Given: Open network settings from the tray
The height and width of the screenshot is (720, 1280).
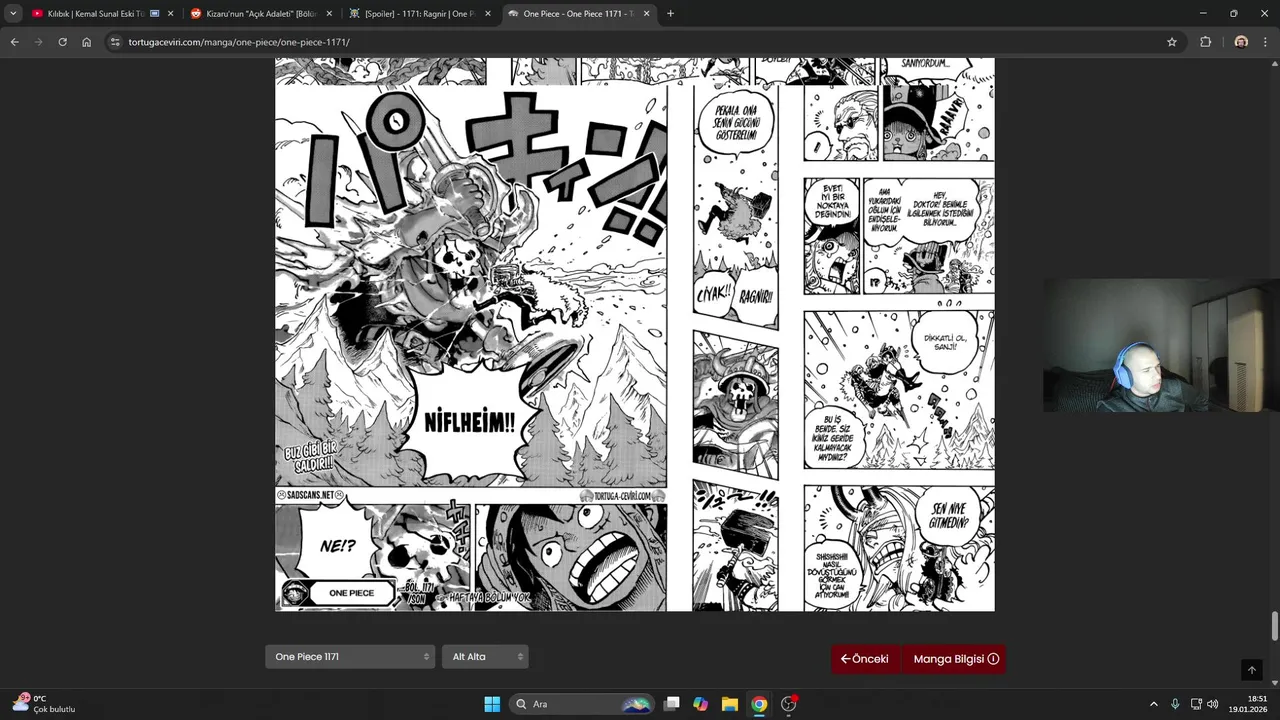Looking at the screenshot, I should coord(1196,704).
